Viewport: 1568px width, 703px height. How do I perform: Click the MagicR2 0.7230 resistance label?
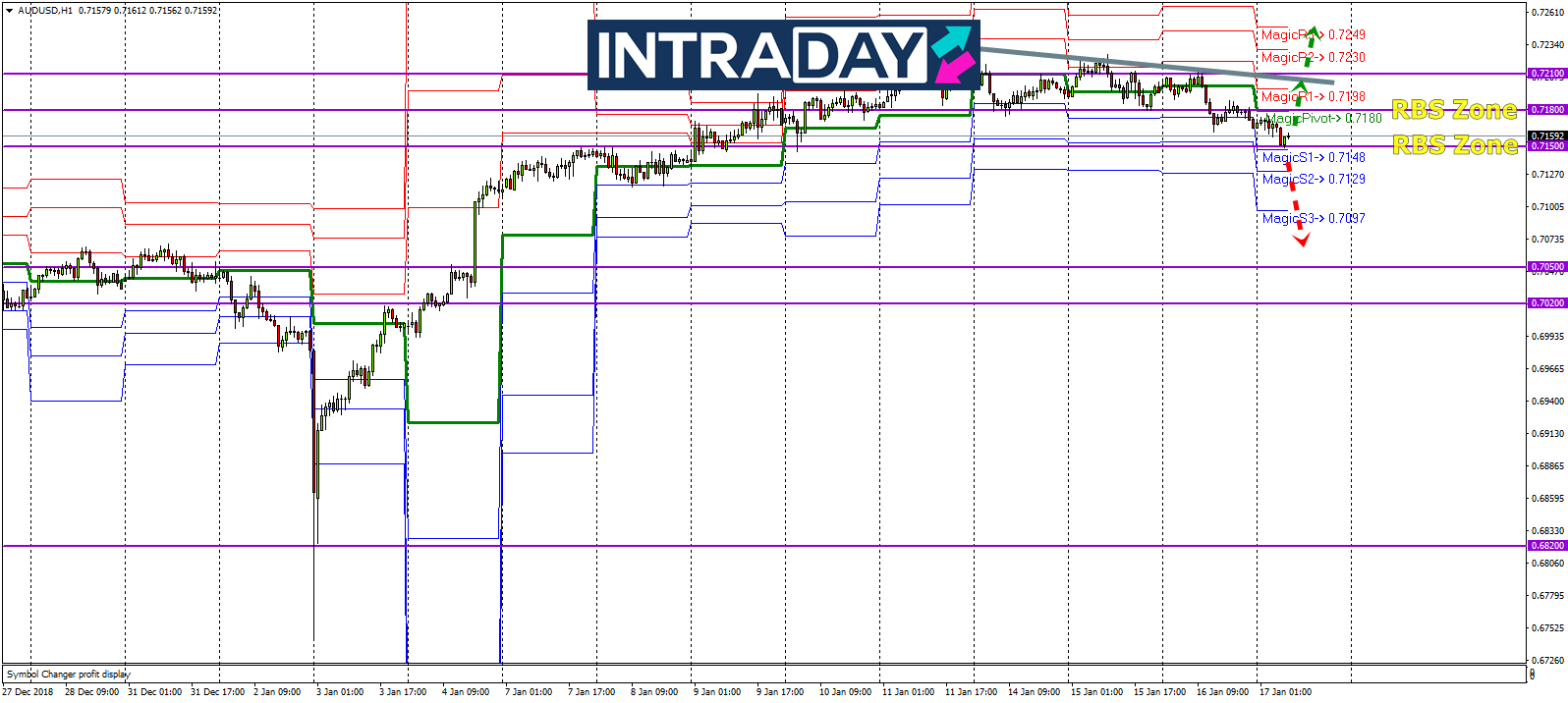tap(1314, 58)
